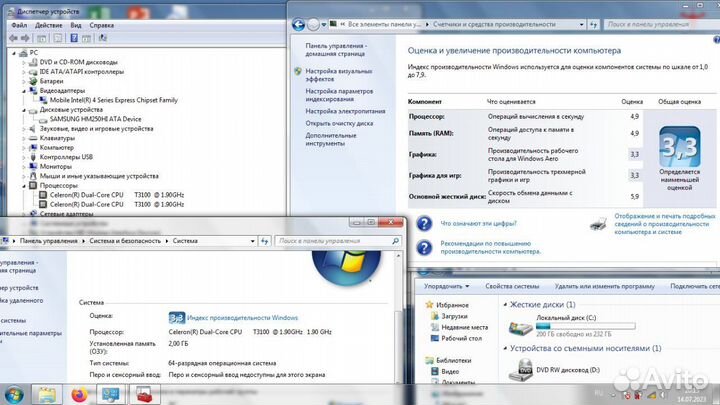Click Система и безопасность breadcrumb
The image size is (720, 405).
point(125,241)
